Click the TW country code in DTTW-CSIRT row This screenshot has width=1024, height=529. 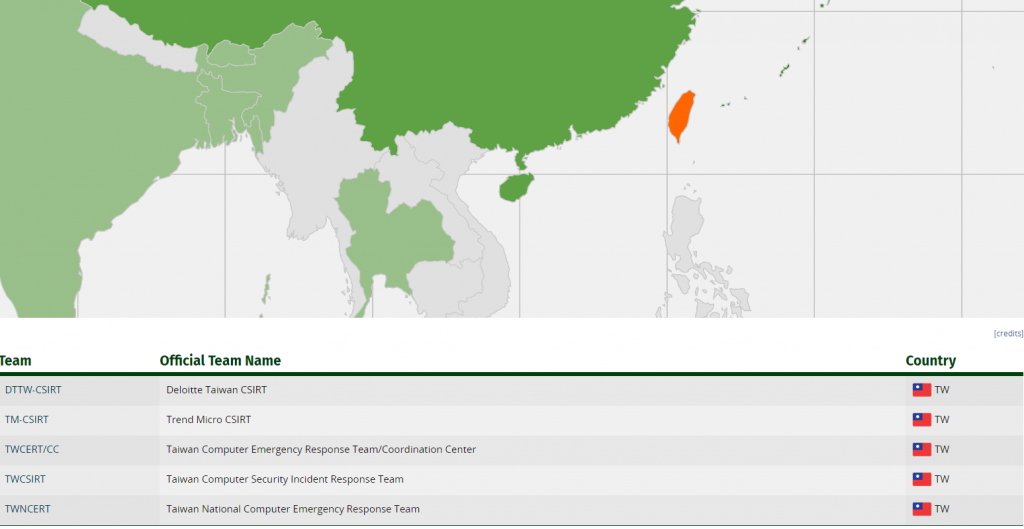click(942, 391)
